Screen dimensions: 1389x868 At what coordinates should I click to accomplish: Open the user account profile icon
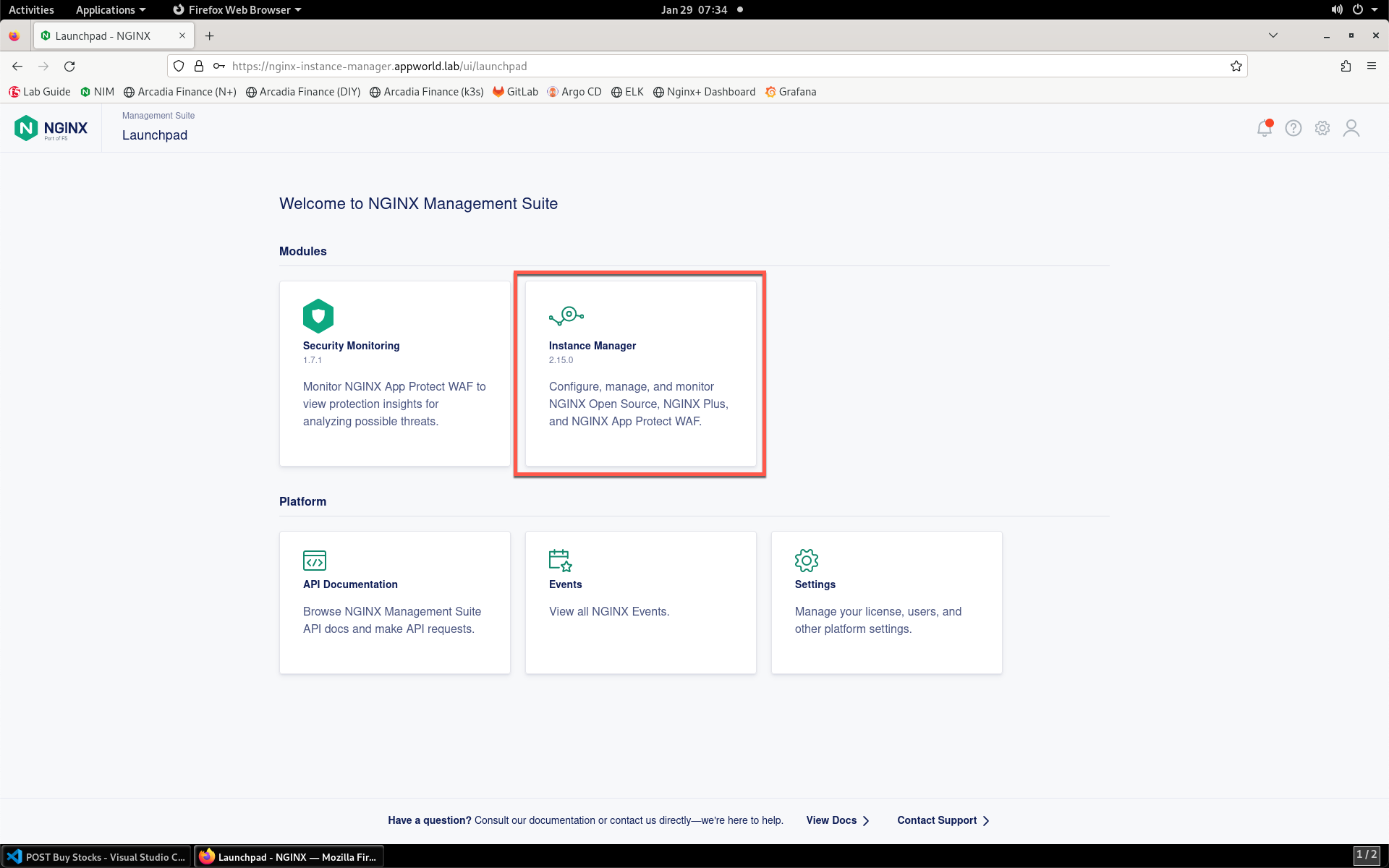click(x=1351, y=128)
